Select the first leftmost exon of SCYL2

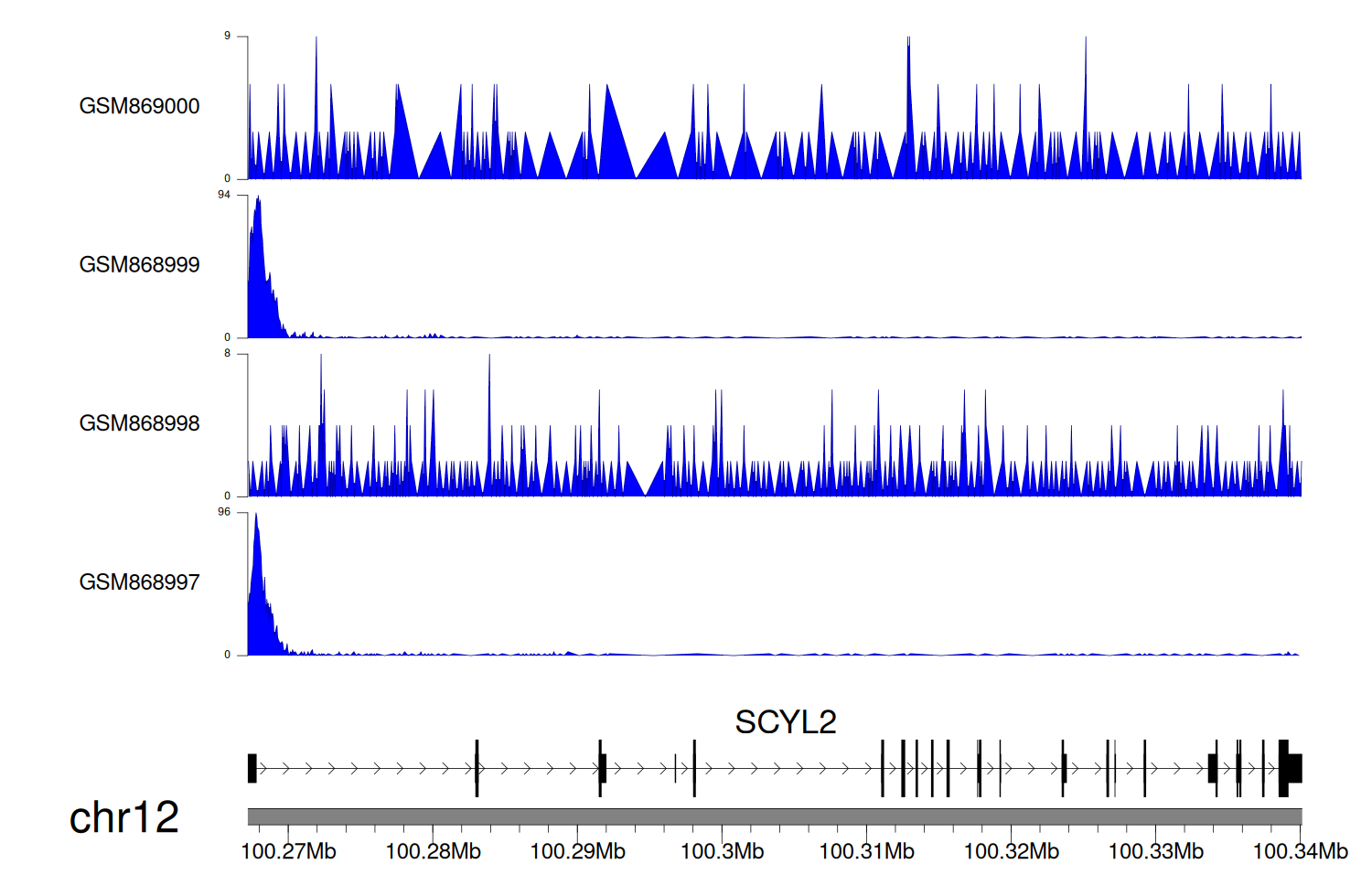coord(252,768)
